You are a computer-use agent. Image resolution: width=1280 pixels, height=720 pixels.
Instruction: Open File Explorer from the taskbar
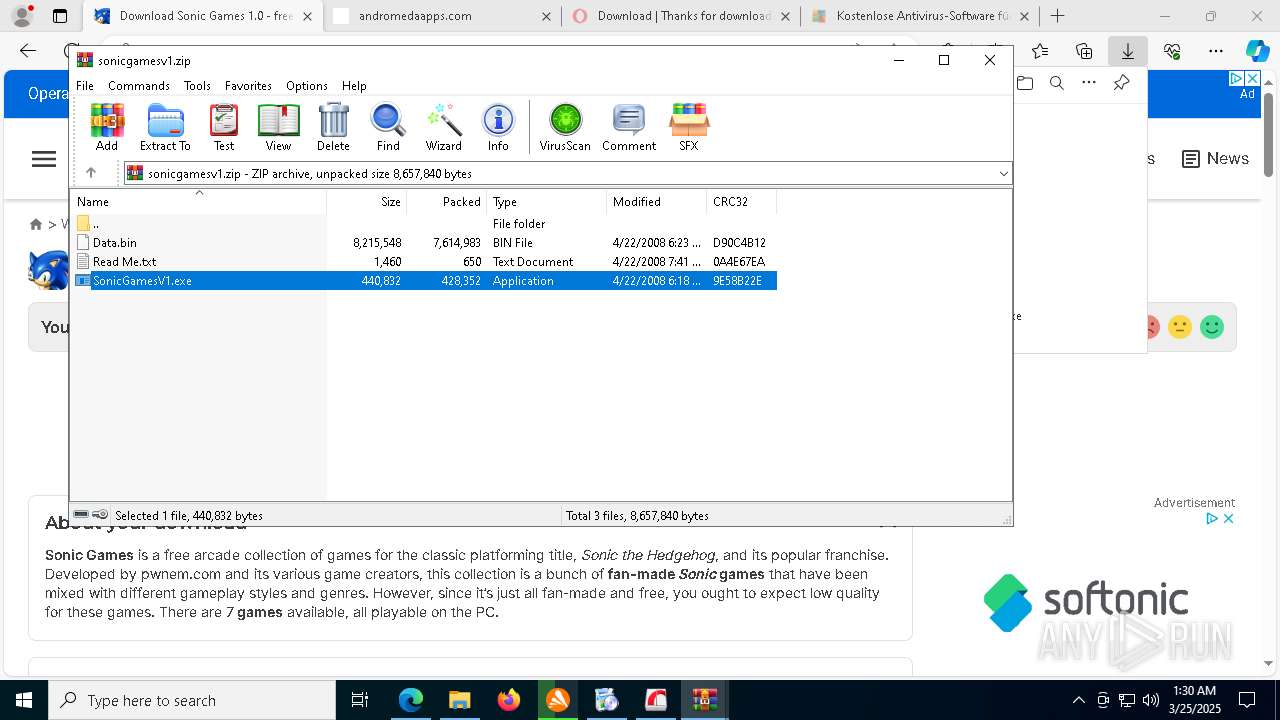[x=459, y=700]
